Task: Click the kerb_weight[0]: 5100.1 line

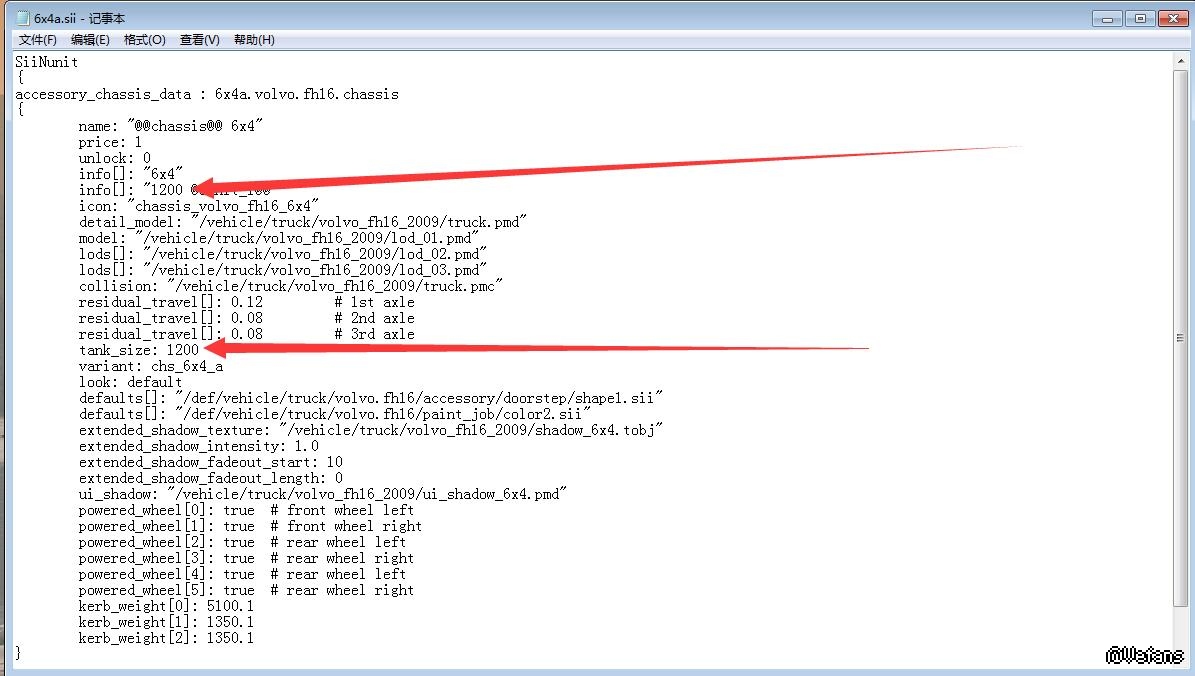Action: coord(166,606)
